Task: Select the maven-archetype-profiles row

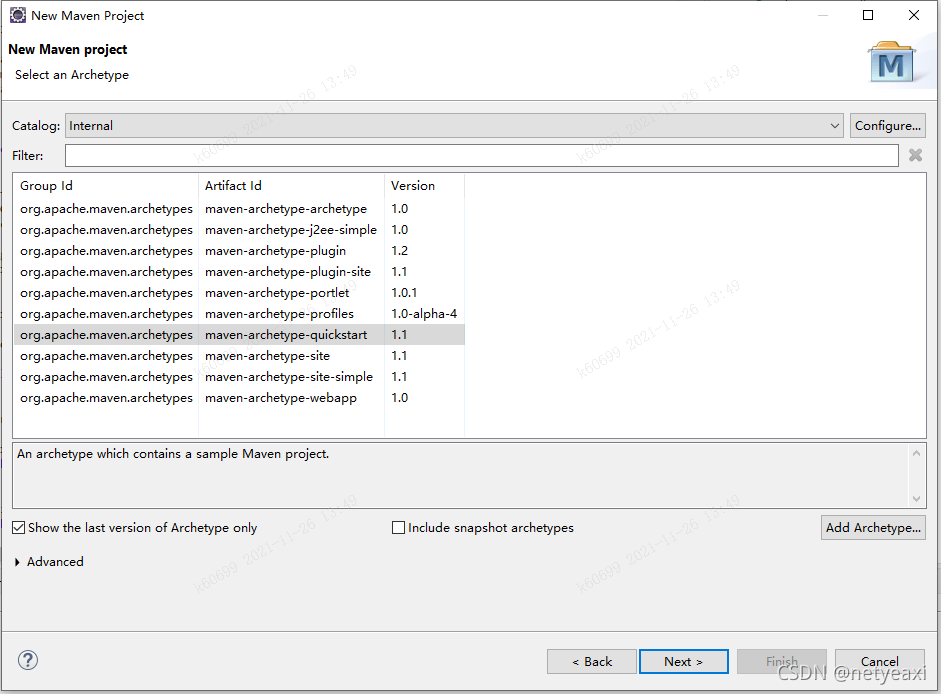Action: [x=239, y=314]
